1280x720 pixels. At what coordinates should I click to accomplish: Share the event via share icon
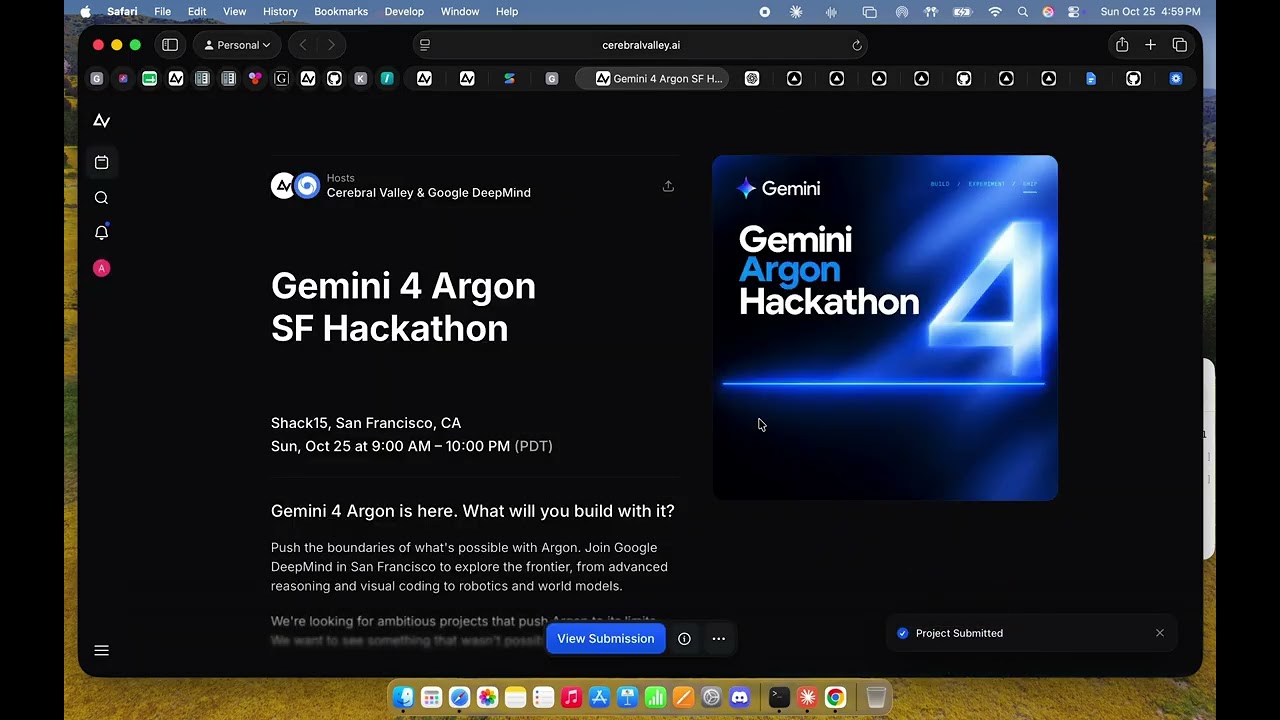tap(668, 186)
